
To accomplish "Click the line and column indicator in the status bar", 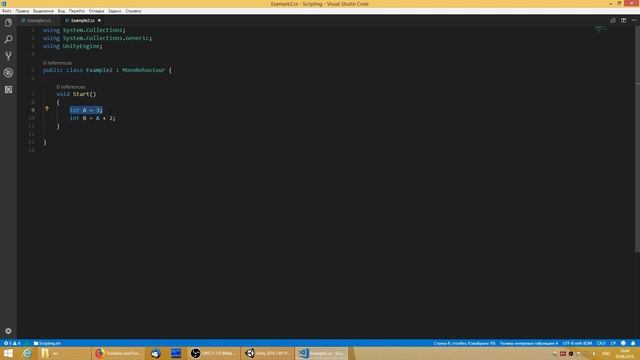I will [464, 343].
